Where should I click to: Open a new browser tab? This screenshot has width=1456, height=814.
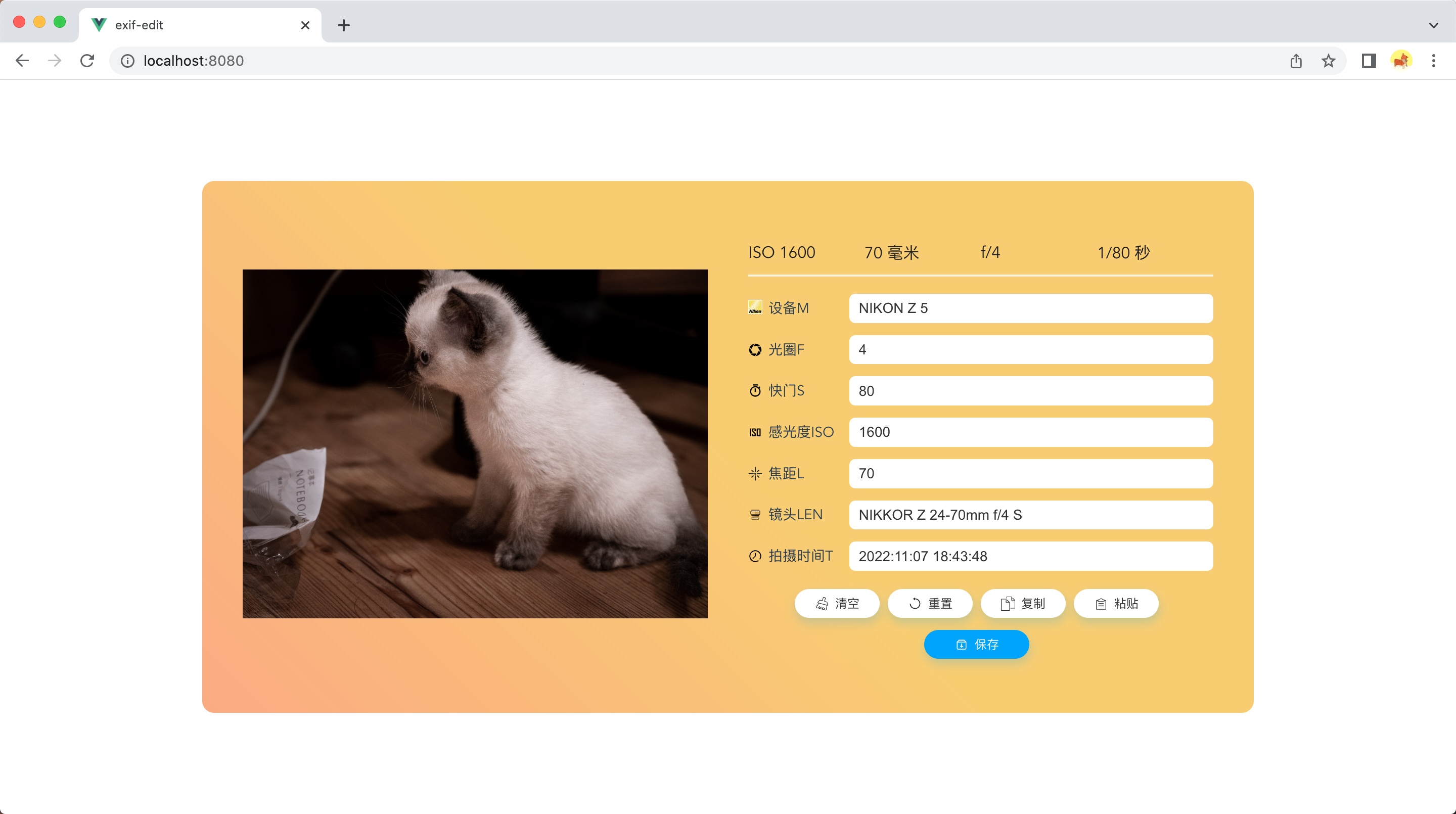(x=344, y=25)
